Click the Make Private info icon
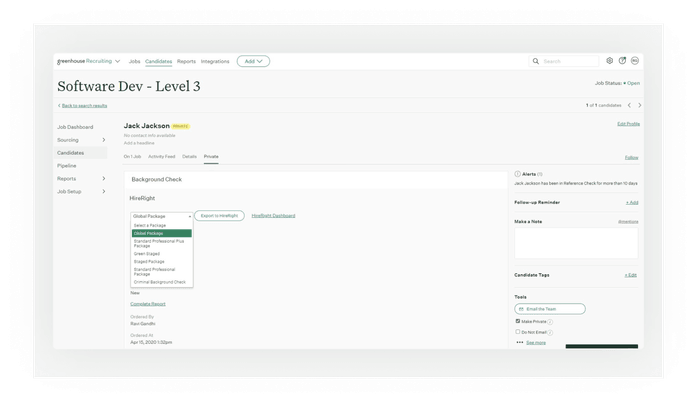This screenshot has height=402, width=696. pos(551,321)
